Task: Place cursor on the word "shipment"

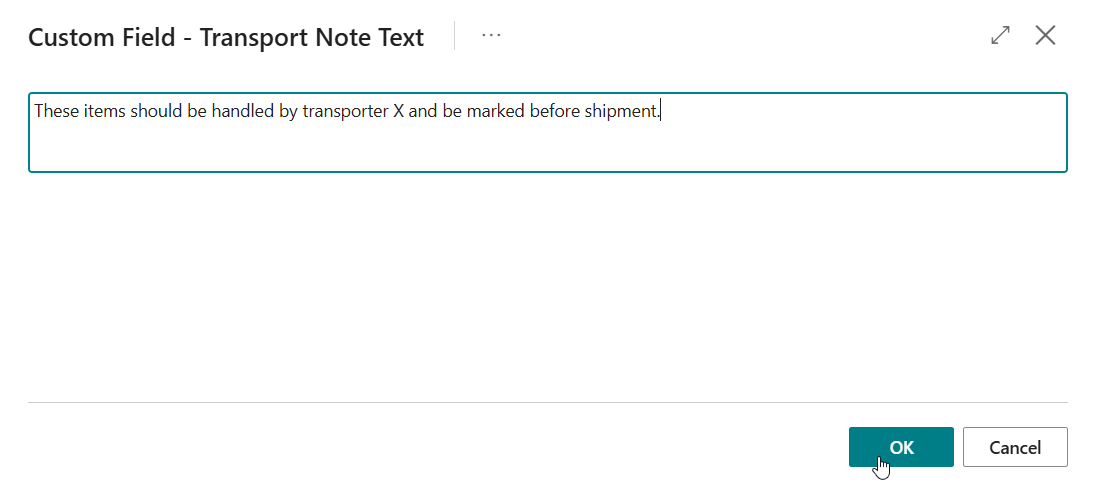Action: coord(623,111)
